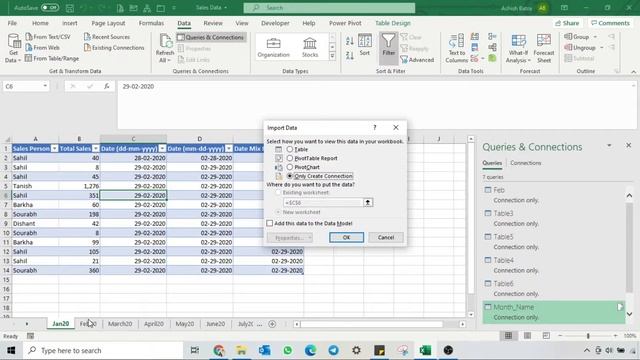Viewport: 640px width, 360px height.
Task: Open Windows Start menu
Action: pyautogui.click(x=11, y=350)
